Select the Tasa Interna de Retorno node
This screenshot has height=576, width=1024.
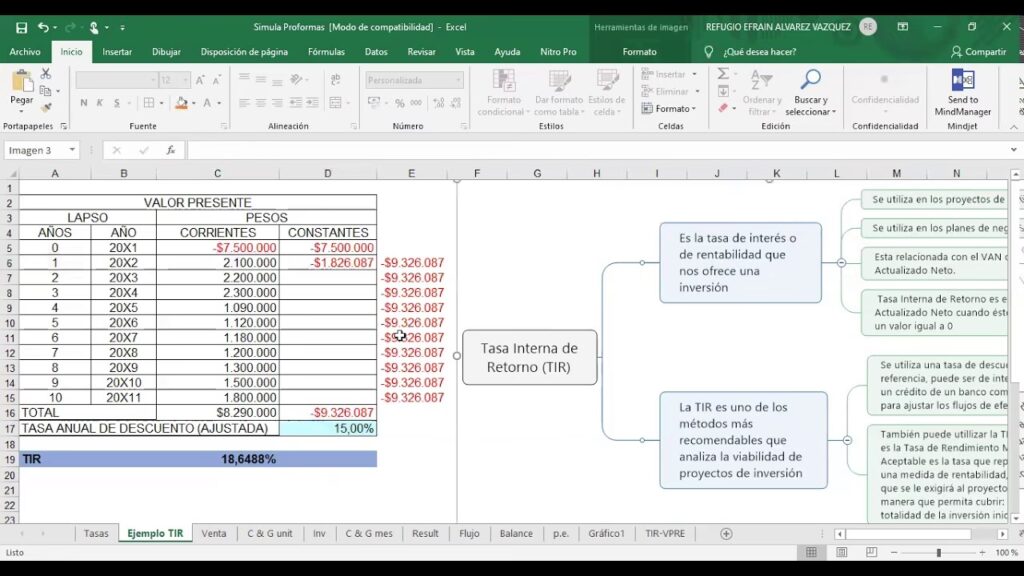pos(529,357)
